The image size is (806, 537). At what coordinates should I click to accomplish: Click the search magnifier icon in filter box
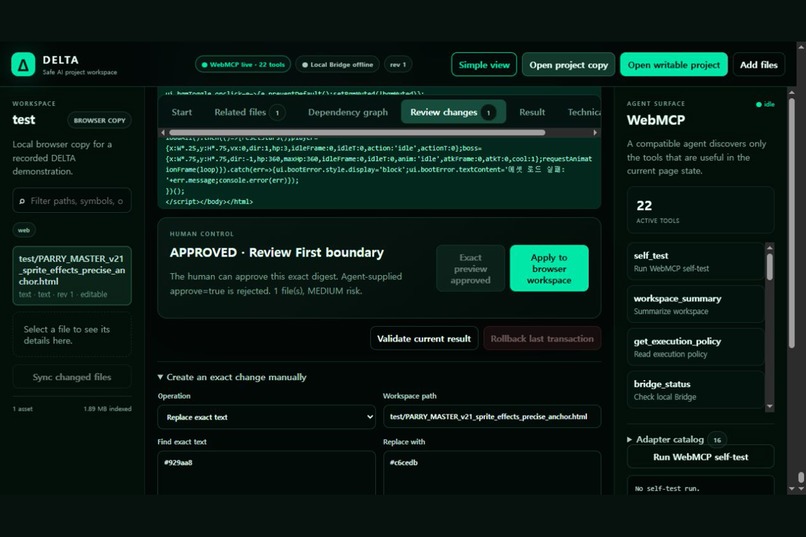tap(22, 201)
